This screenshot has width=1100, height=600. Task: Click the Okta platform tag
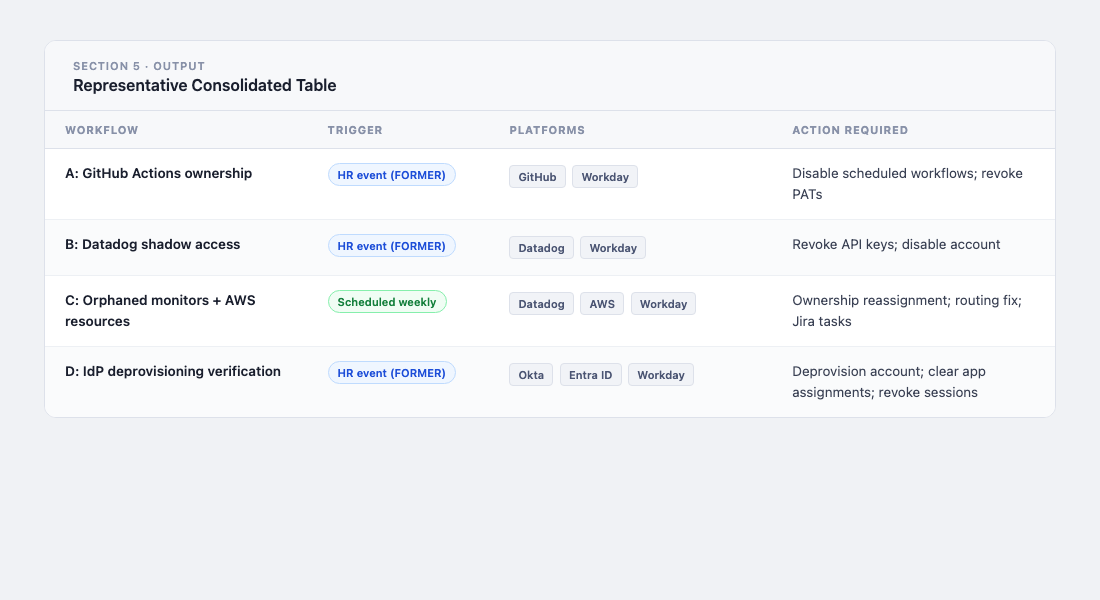coord(531,375)
